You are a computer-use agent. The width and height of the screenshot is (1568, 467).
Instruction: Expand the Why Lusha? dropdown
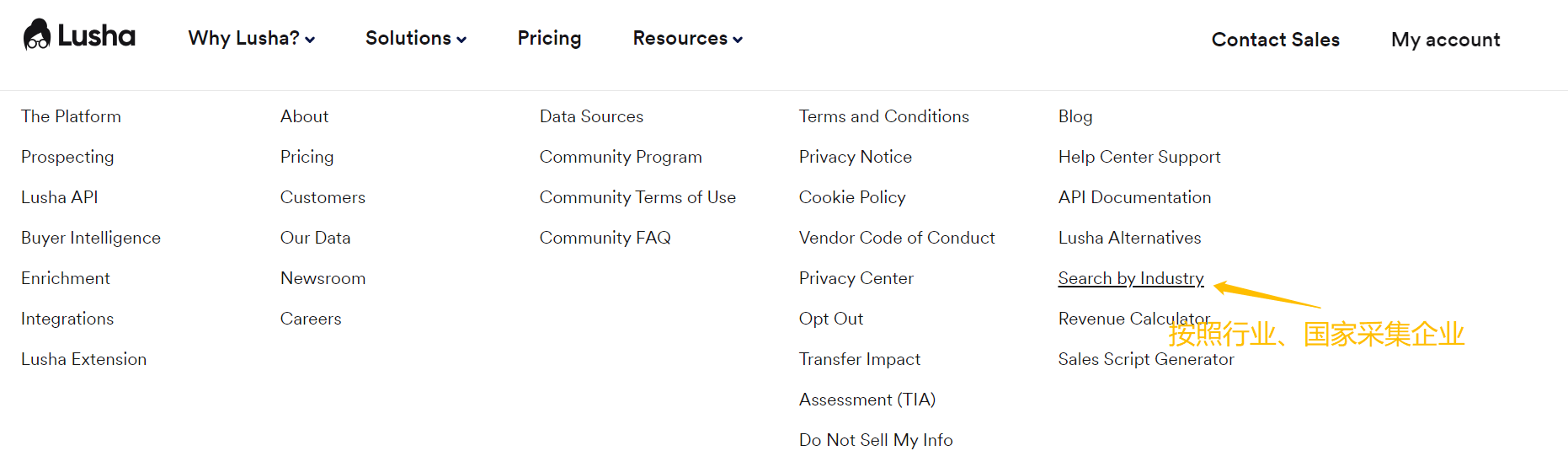[x=252, y=39]
